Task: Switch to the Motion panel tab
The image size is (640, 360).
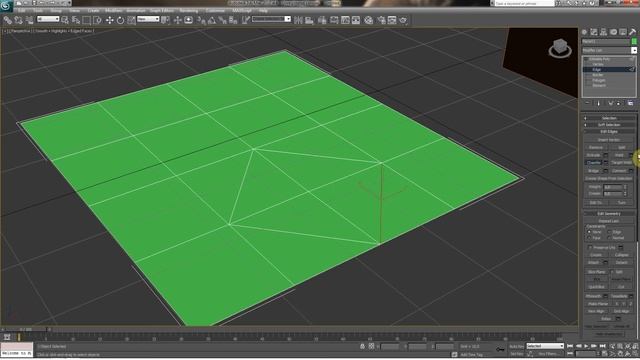Action: 613,32
